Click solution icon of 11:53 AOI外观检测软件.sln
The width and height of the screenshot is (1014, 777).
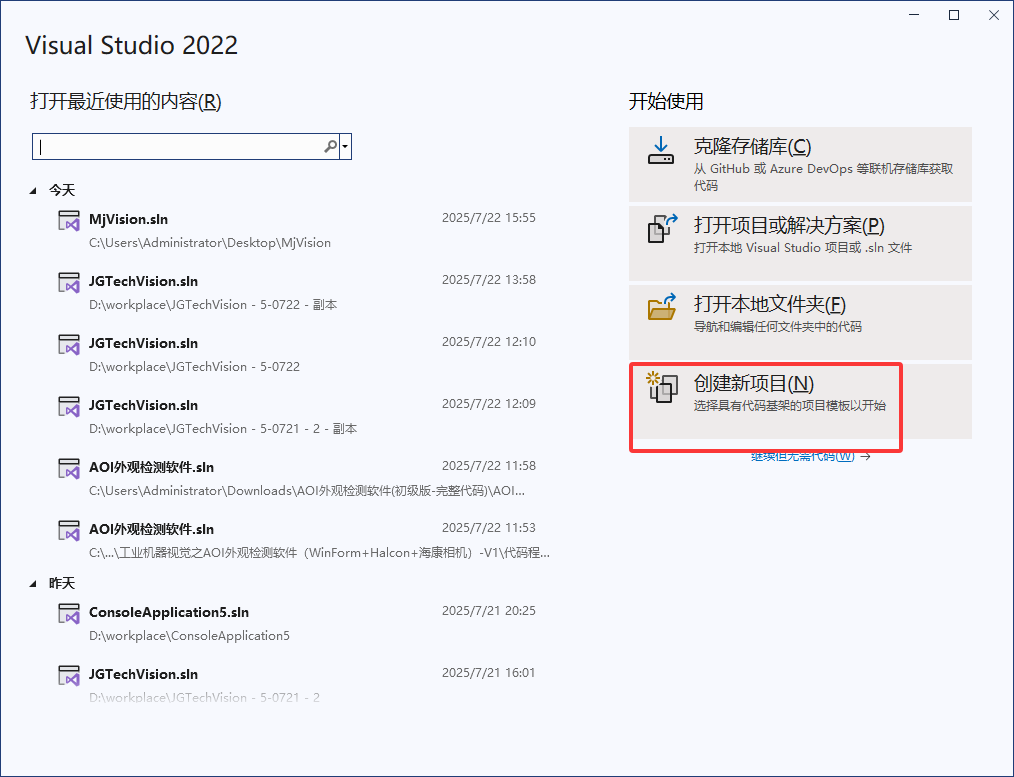(x=69, y=531)
